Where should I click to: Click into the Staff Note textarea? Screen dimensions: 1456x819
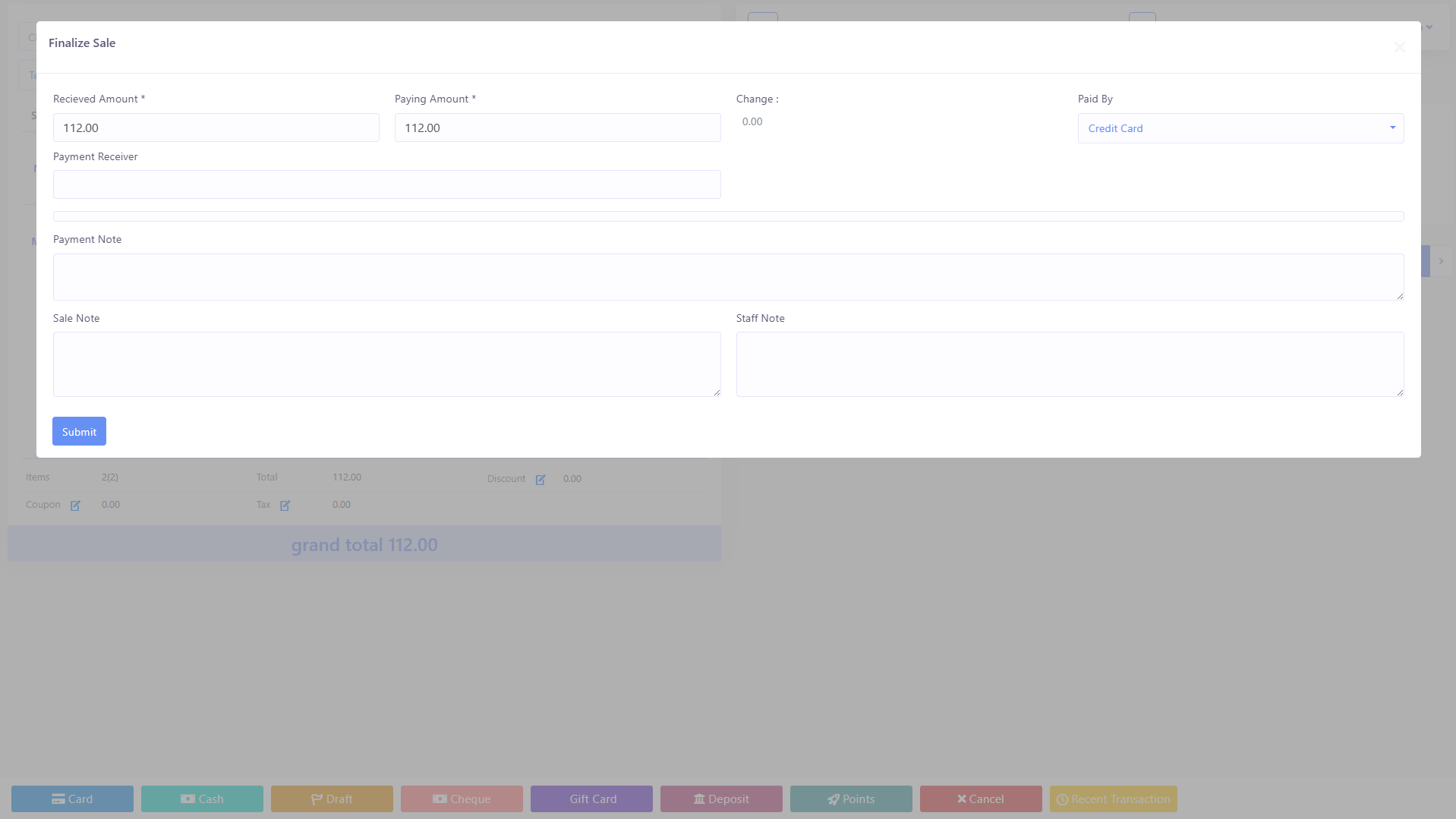pos(1070,364)
